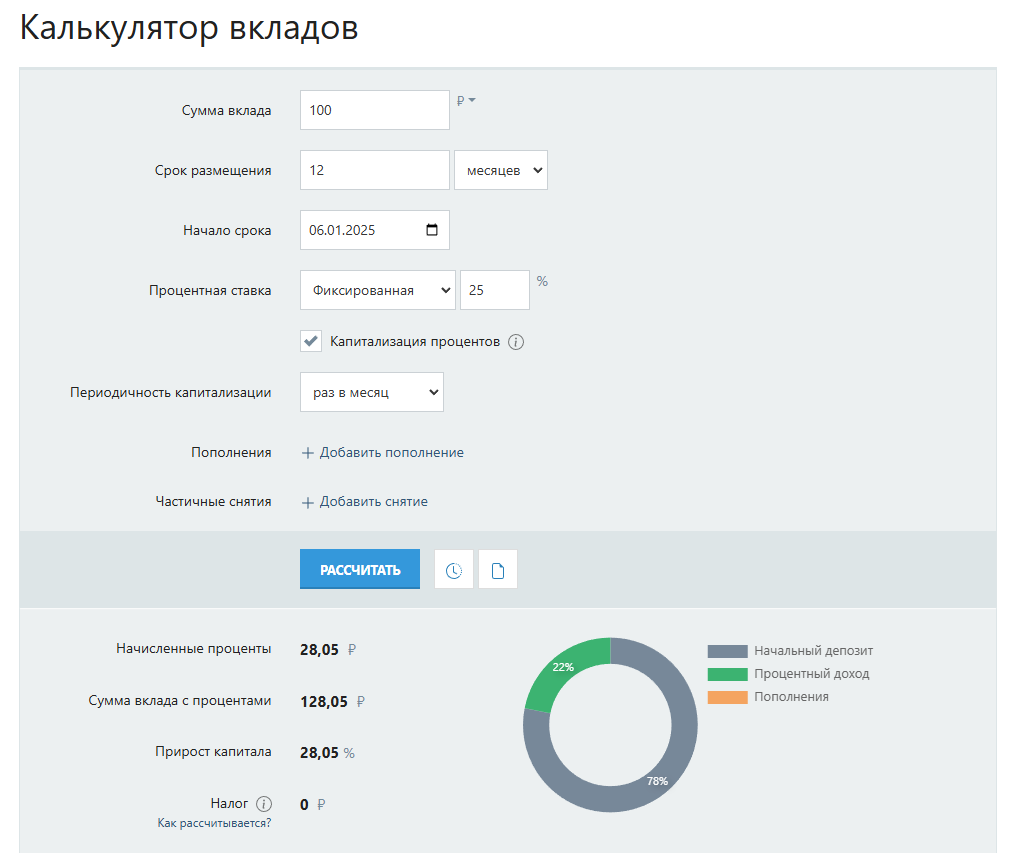Viewport: 1013px width, 853px height.
Task: Open the Фиксированная rate type dropdown
Action: click(377, 290)
